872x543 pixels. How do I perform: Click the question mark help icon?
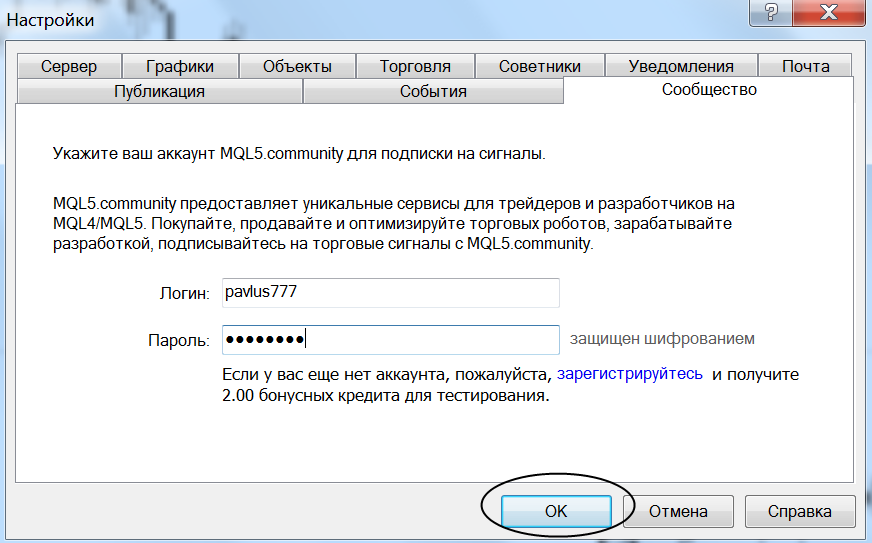point(772,12)
